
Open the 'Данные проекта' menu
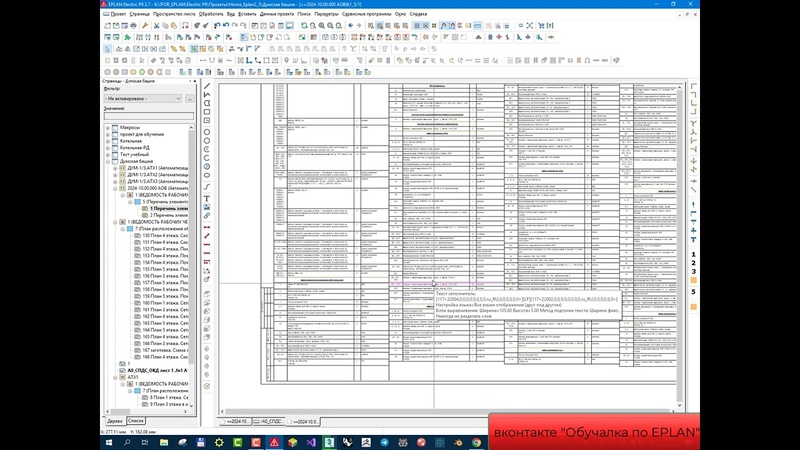pyautogui.click(x=277, y=14)
